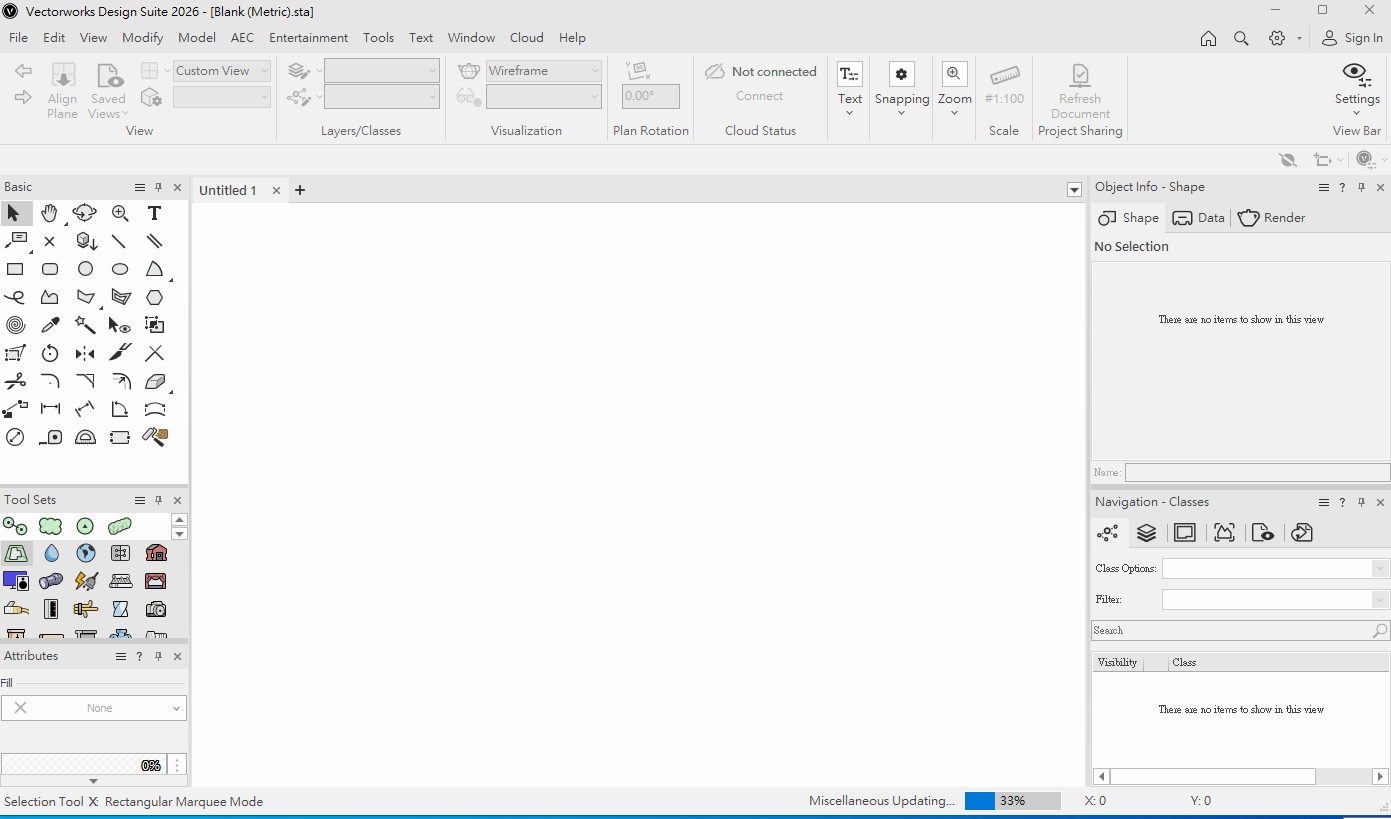Open the Modify menu
This screenshot has height=819, width=1391.
tap(142, 38)
